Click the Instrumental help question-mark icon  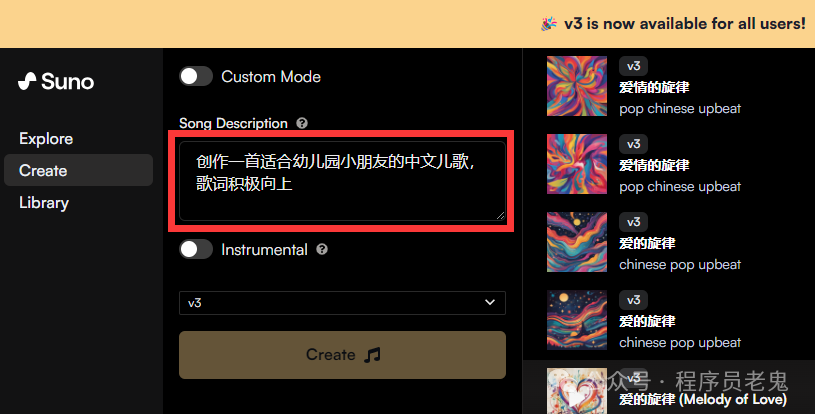pyautogui.click(x=322, y=249)
